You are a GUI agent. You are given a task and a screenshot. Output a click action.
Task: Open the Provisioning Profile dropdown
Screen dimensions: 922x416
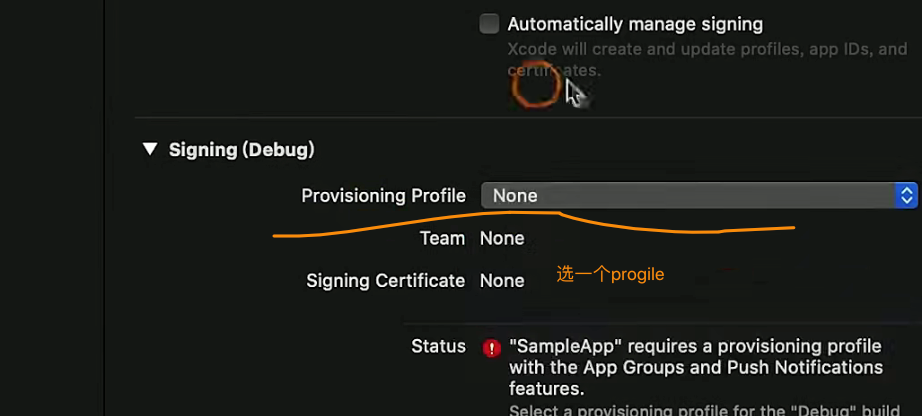pos(690,196)
